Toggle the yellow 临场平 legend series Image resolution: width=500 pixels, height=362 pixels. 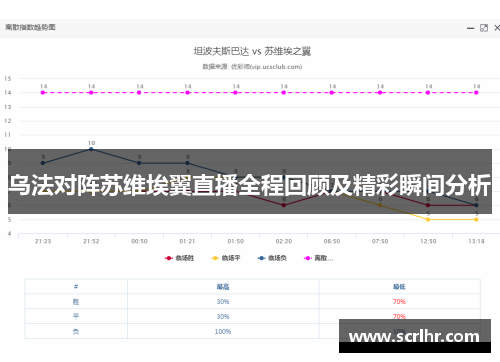click(x=226, y=258)
